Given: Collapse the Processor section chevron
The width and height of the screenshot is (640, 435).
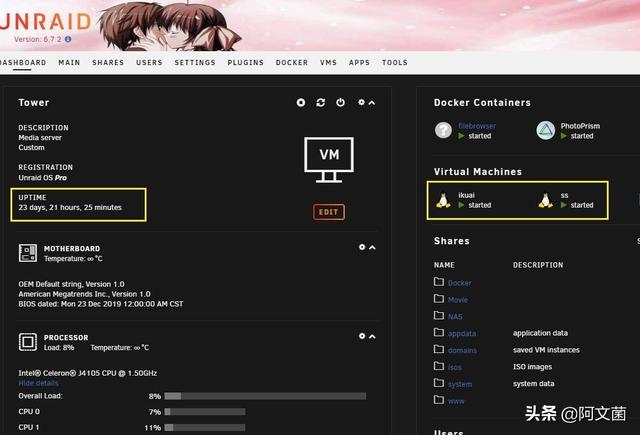Looking at the screenshot, I should coord(372,336).
